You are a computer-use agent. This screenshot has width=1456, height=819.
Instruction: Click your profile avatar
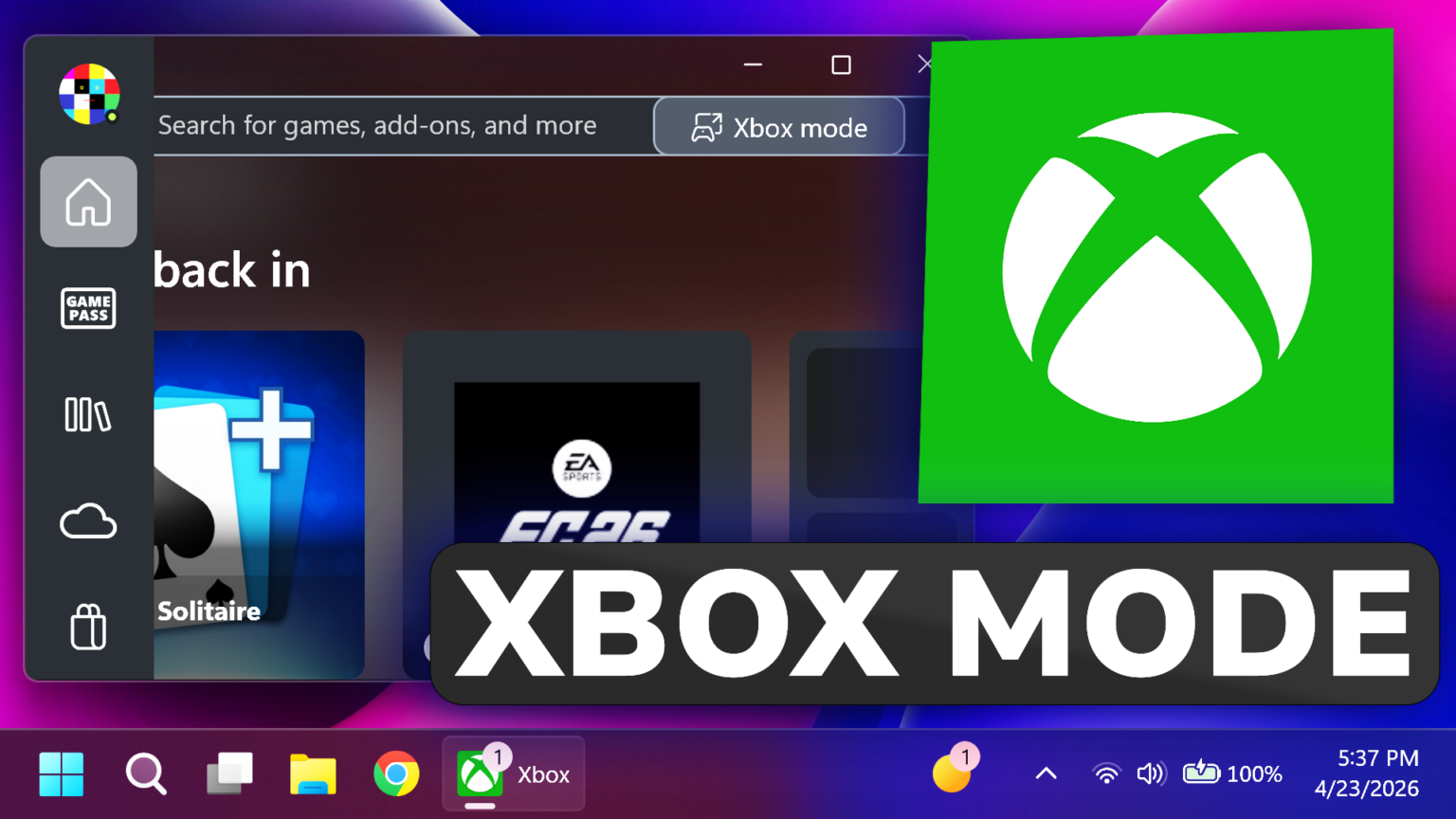(x=88, y=95)
